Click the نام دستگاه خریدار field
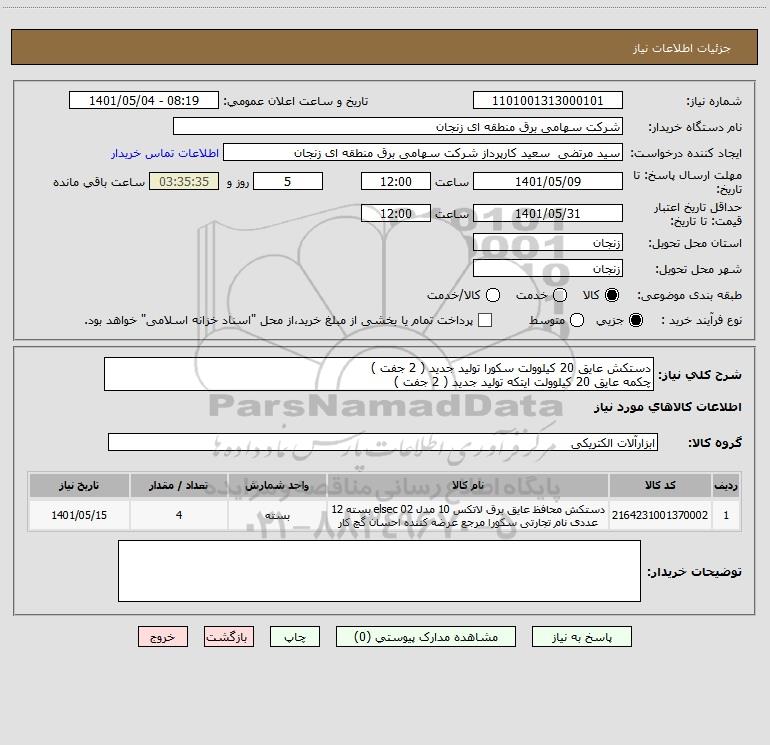The height and width of the screenshot is (745, 770). 398,126
